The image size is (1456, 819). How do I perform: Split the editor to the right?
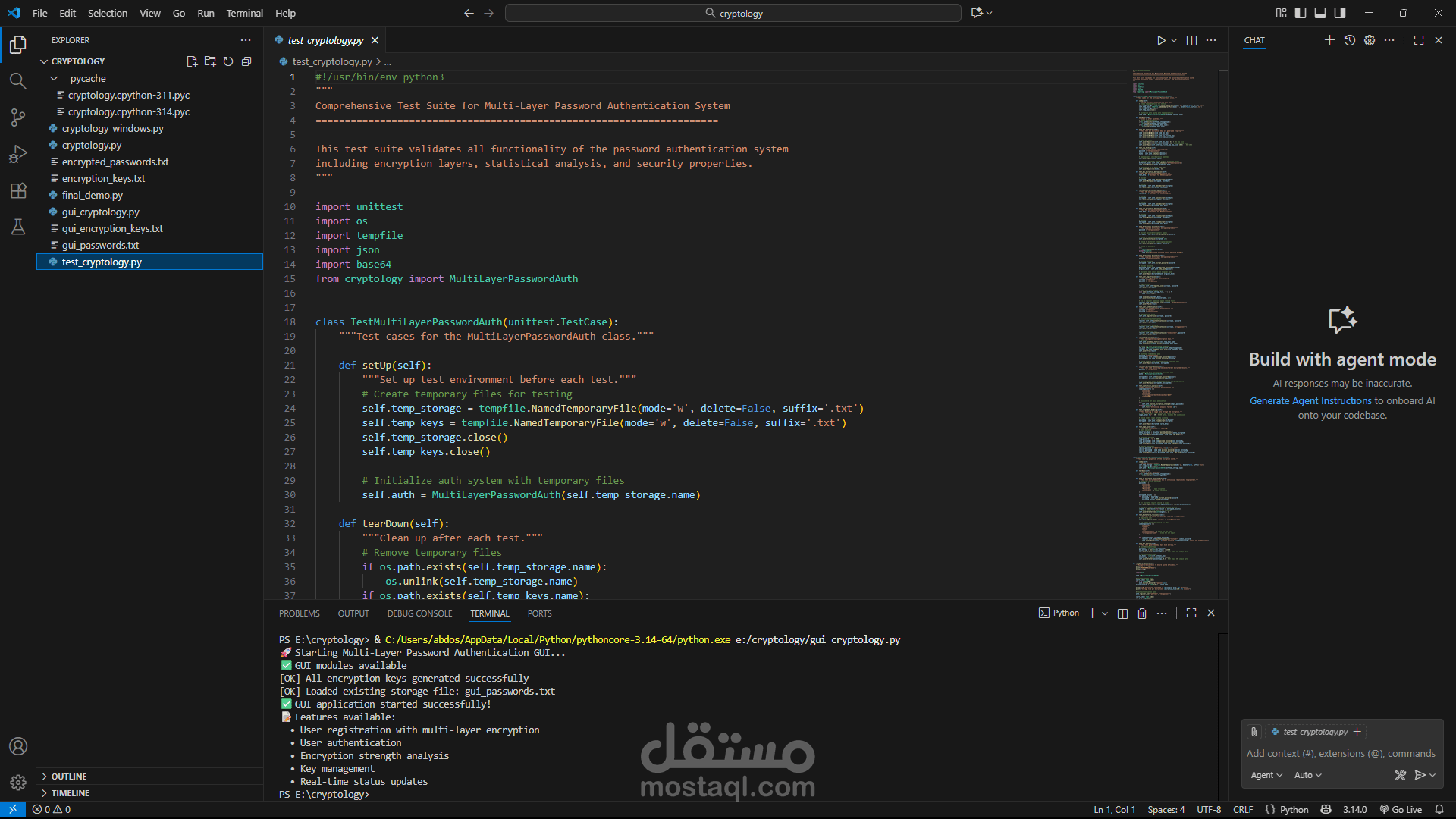point(1191,40)
